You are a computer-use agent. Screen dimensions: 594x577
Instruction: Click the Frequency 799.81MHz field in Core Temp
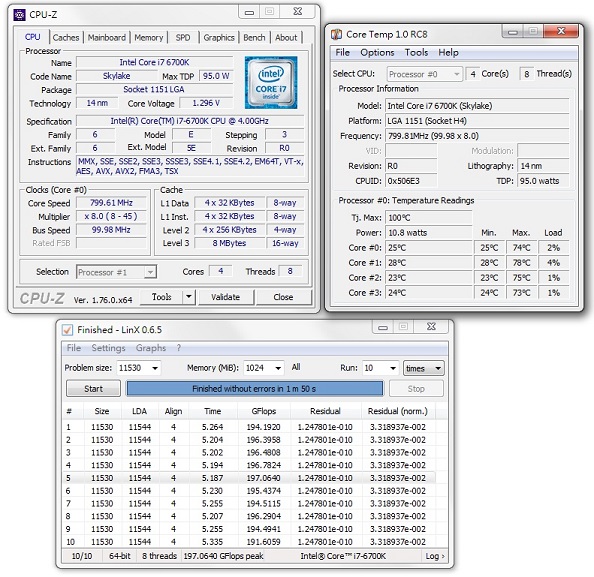(477, 136)
